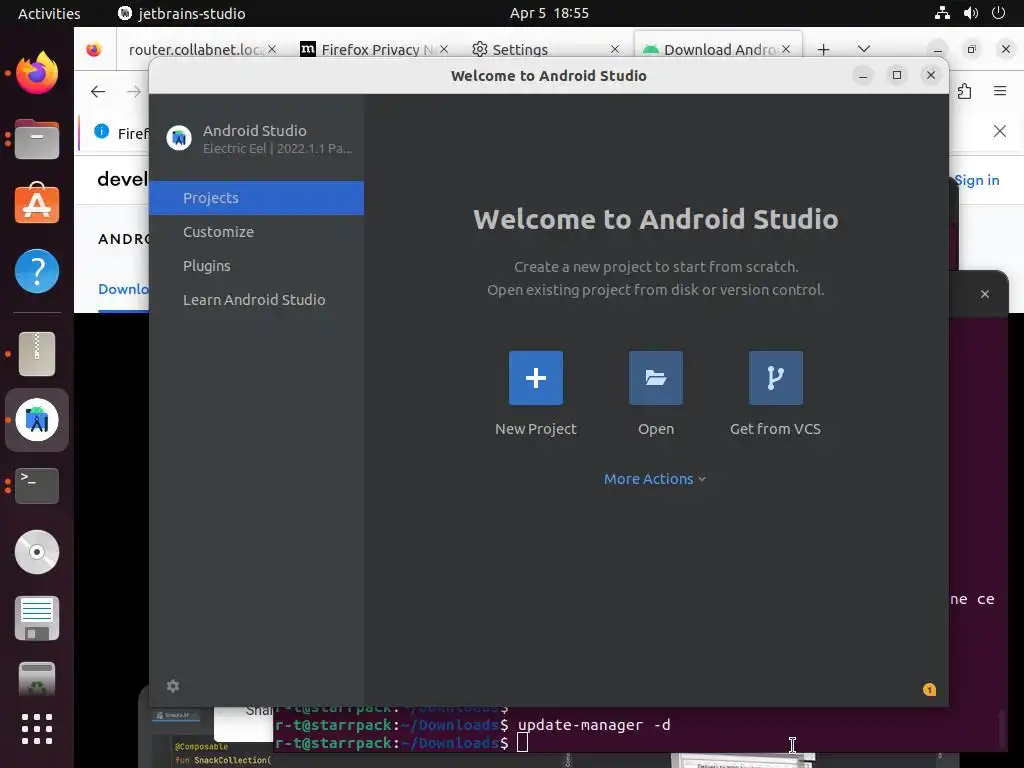Click Sign in link on the webpage
This screenshot has width=1024, height=768.
(x=976, y=180)
